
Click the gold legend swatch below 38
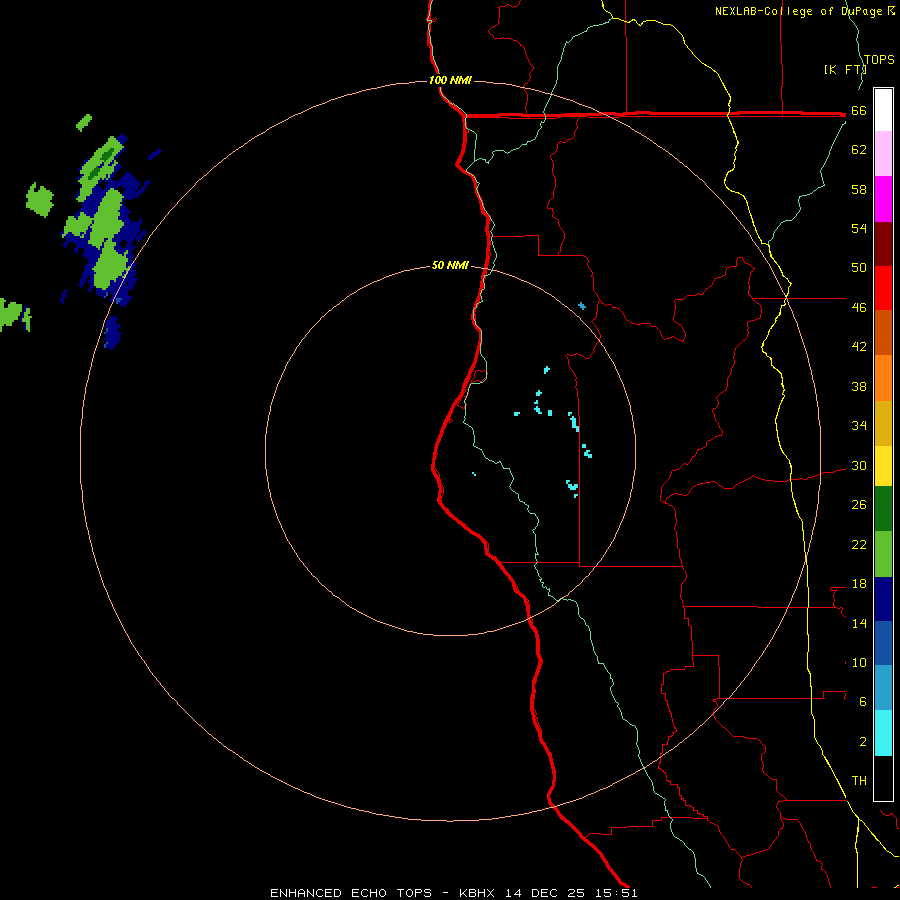tap(883, 423)
